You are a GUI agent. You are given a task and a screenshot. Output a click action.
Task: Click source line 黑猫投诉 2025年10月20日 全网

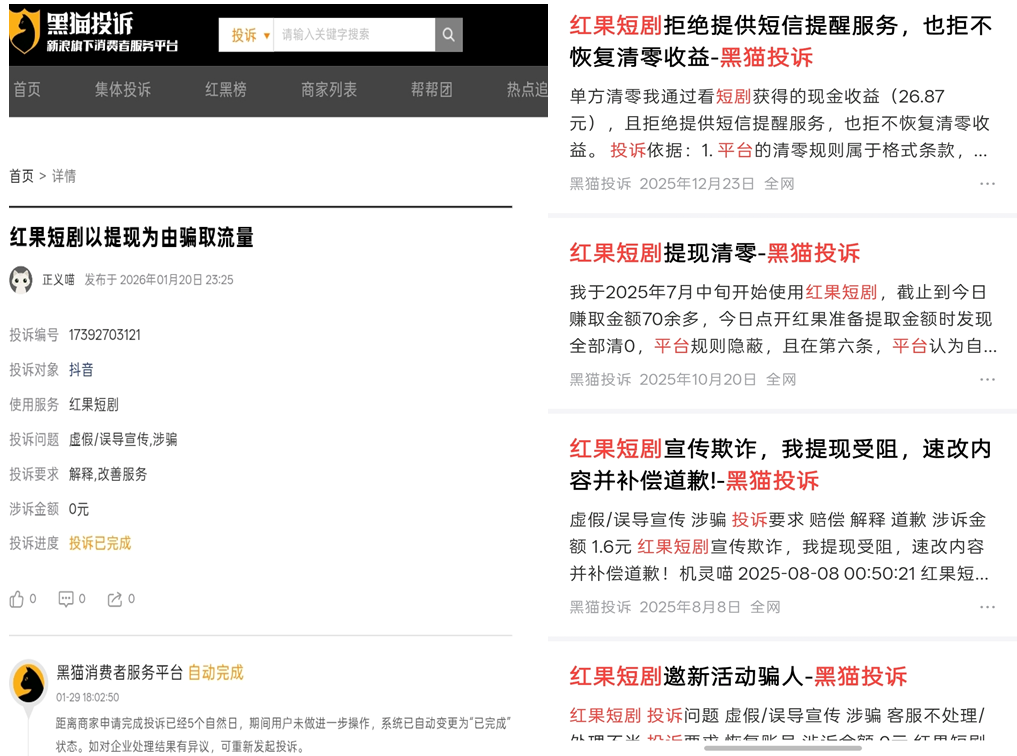[682, 379]
